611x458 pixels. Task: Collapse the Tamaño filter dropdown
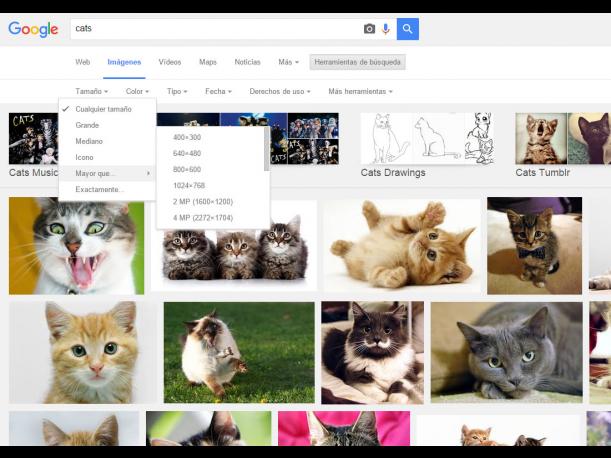coord(92,91)
